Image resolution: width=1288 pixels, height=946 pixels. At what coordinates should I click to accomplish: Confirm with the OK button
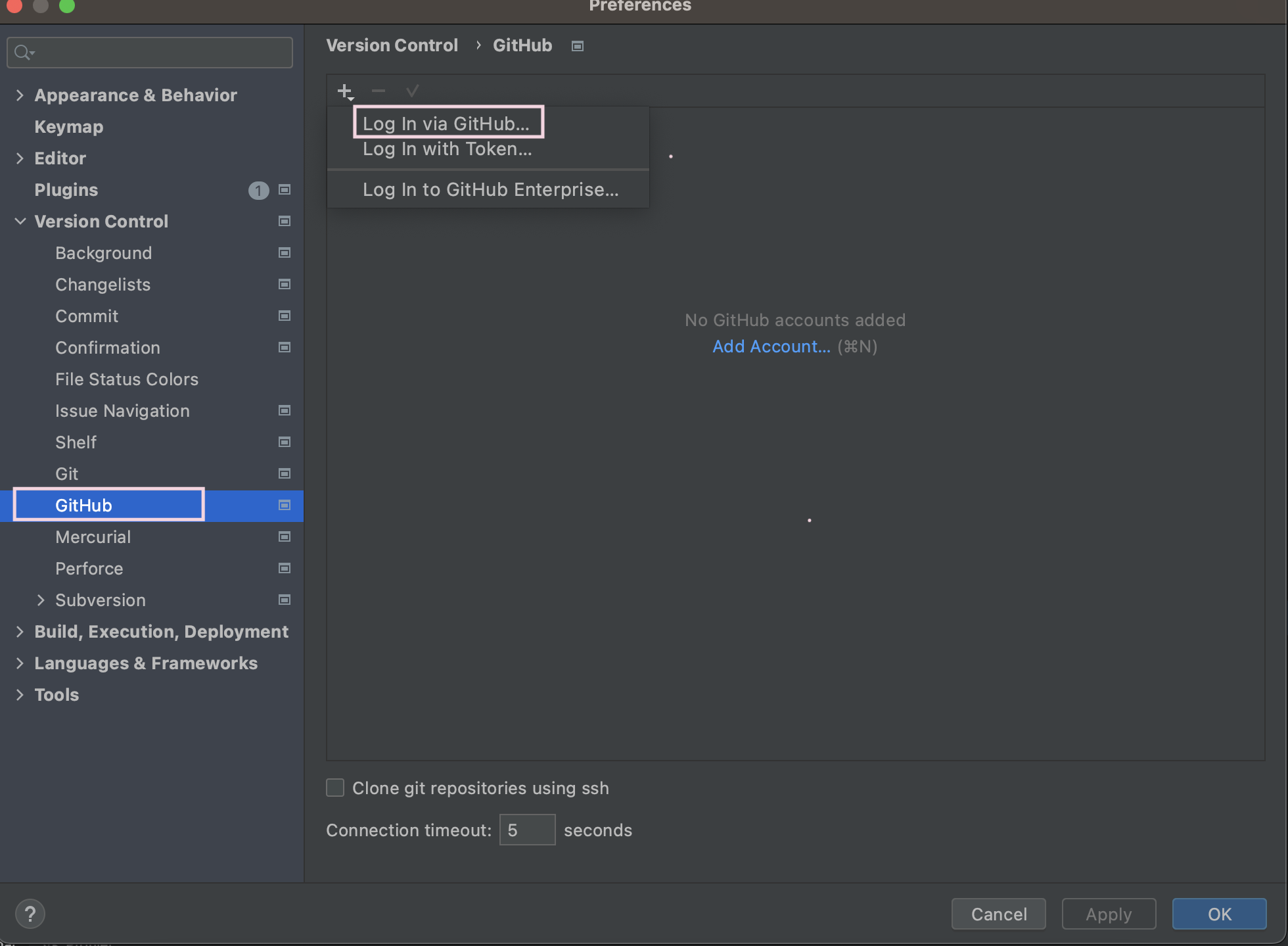tap(1220, 914)
